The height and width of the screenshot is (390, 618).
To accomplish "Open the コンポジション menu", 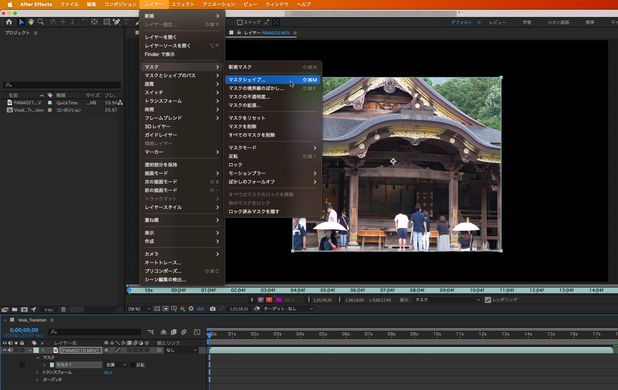I will click(x=120, y=4).
